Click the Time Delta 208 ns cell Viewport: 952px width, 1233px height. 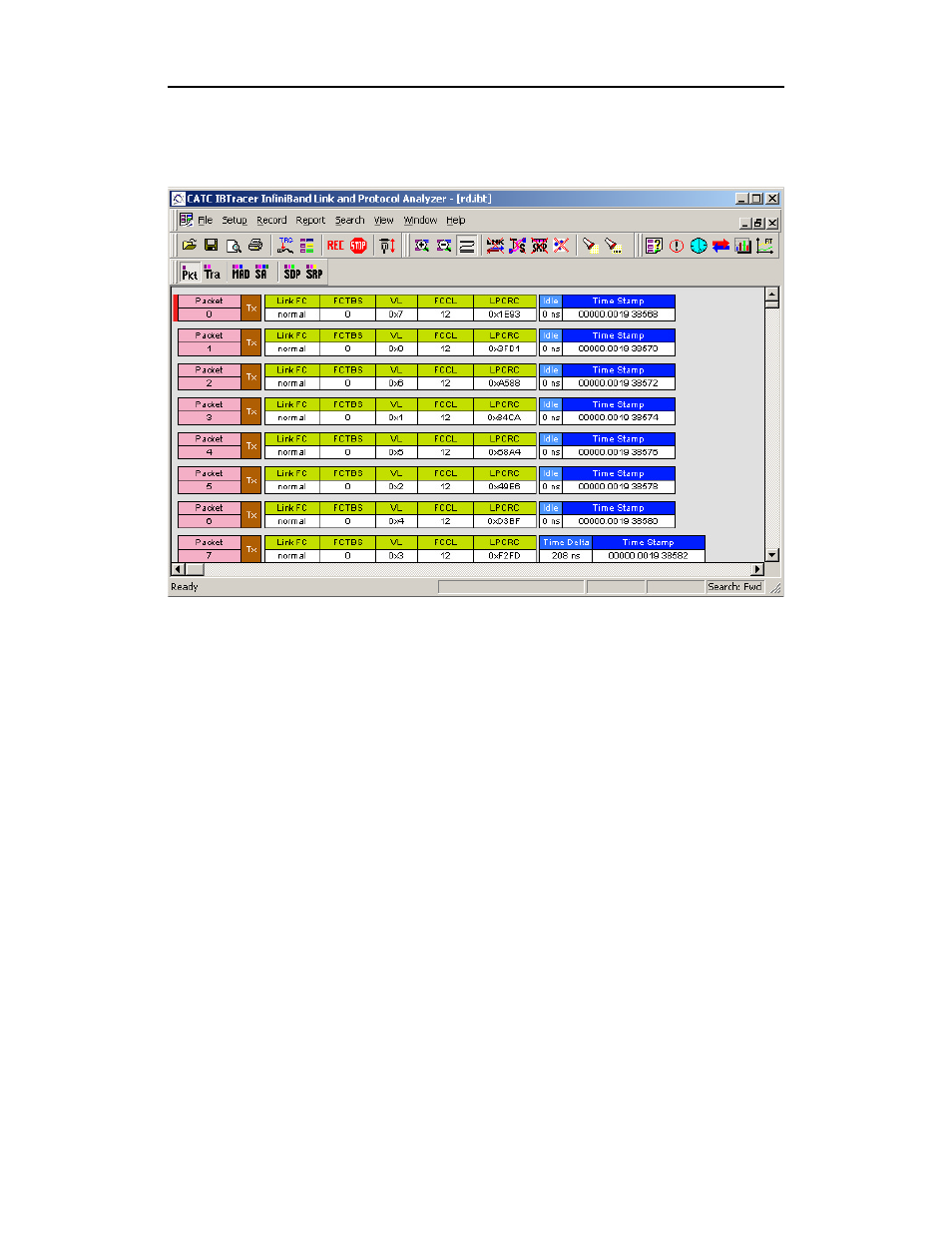coord(566,556)
